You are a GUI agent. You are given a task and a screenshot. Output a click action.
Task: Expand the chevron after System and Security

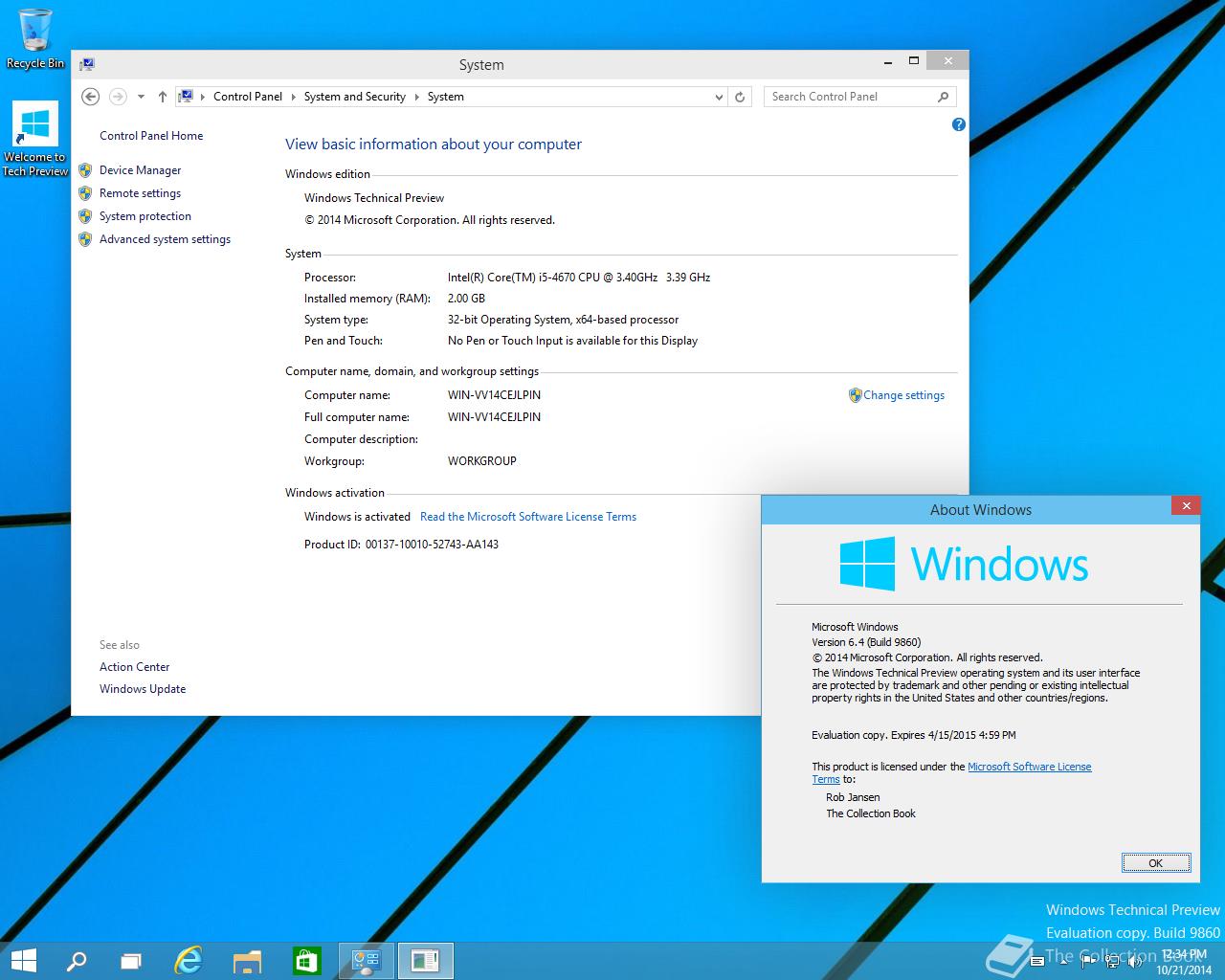416,97
